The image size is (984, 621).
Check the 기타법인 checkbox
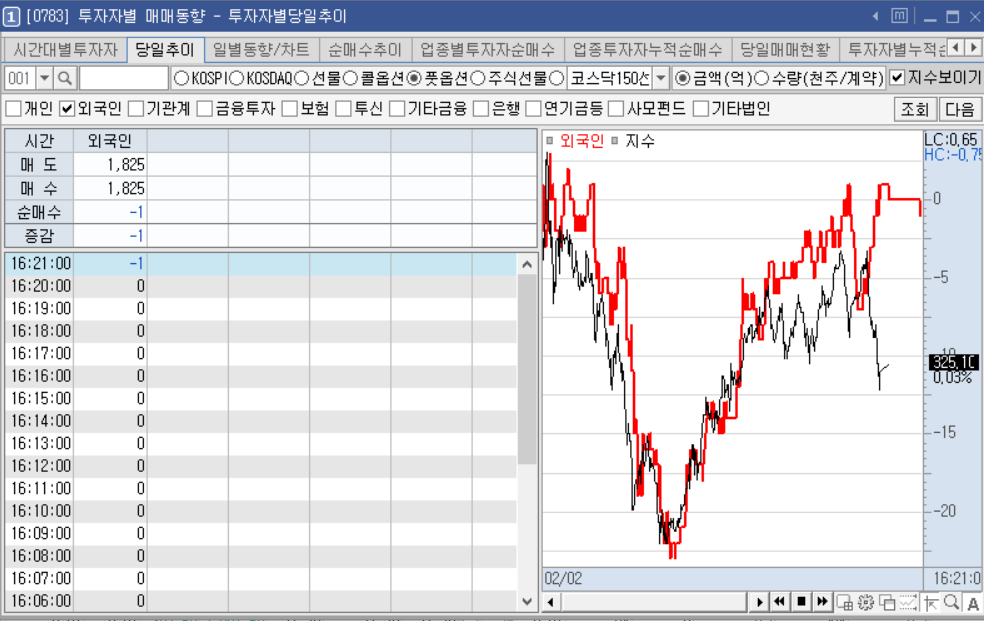tap(700, 109)
